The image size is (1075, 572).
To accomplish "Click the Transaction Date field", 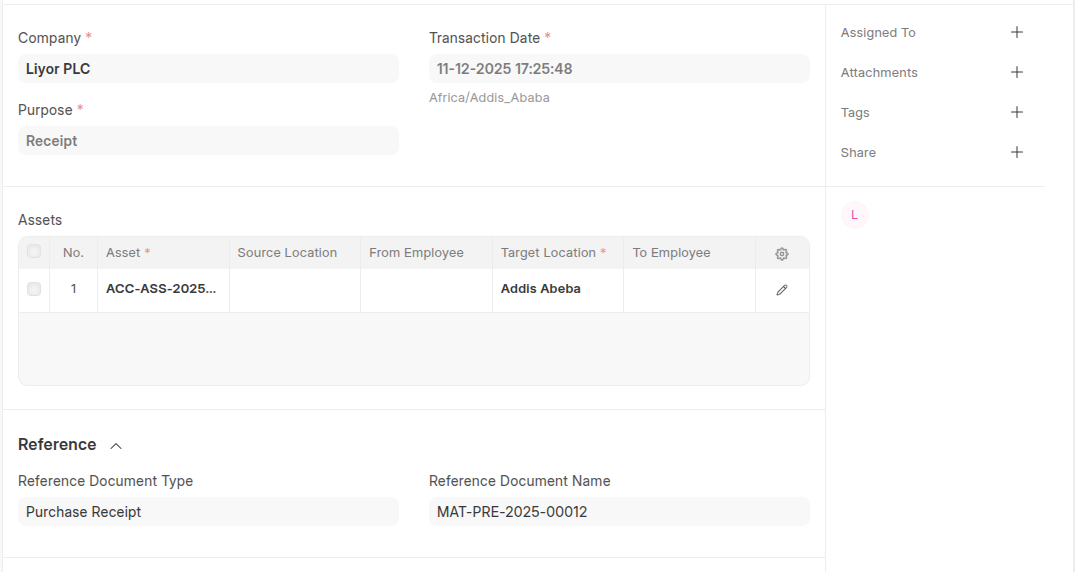I will pyautogui.click(x=618, y=69).
